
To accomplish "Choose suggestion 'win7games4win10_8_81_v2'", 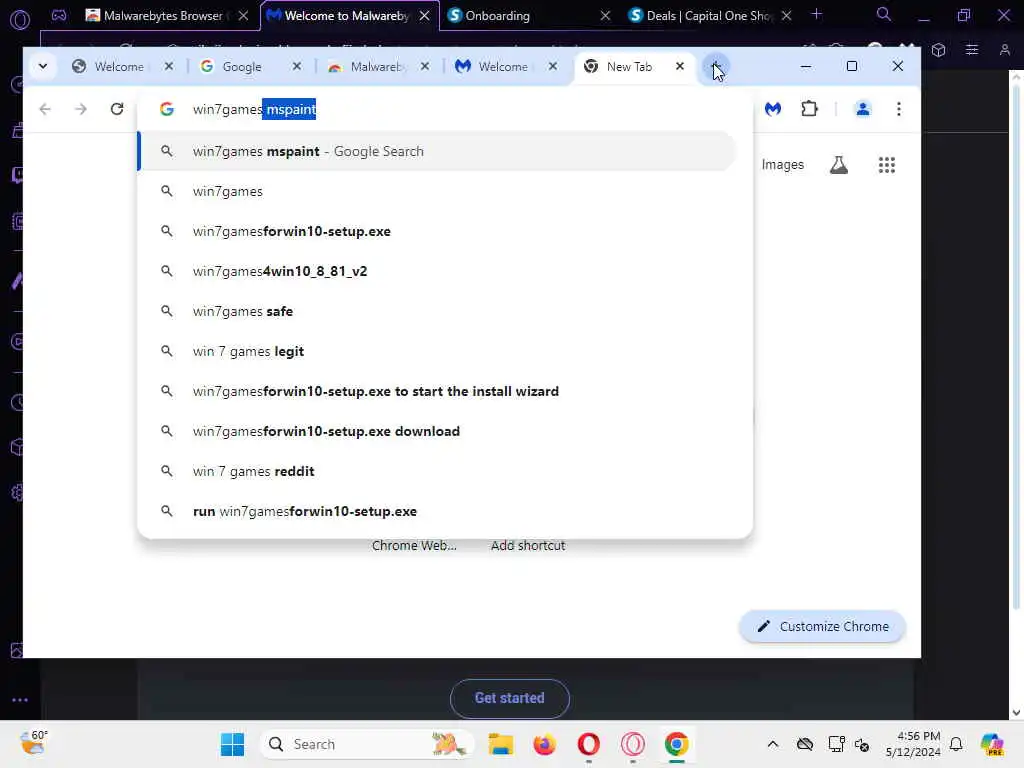I will [x=438, y=271].
